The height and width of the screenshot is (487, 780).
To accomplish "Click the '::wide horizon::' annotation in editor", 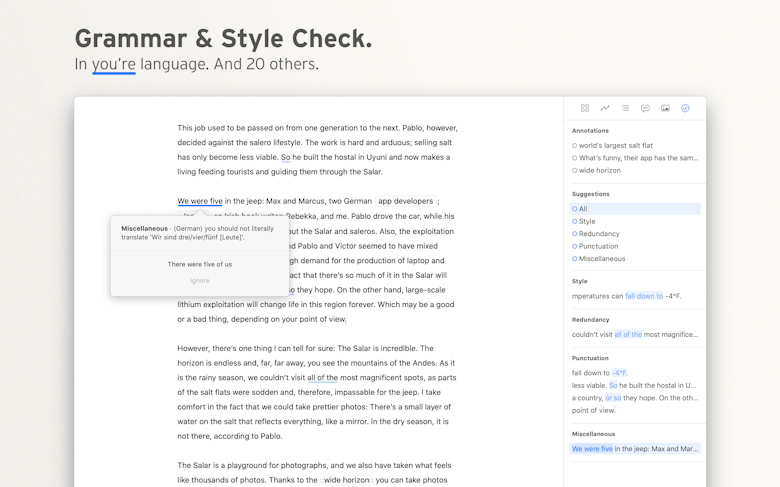I will click(x=347, y=480).
